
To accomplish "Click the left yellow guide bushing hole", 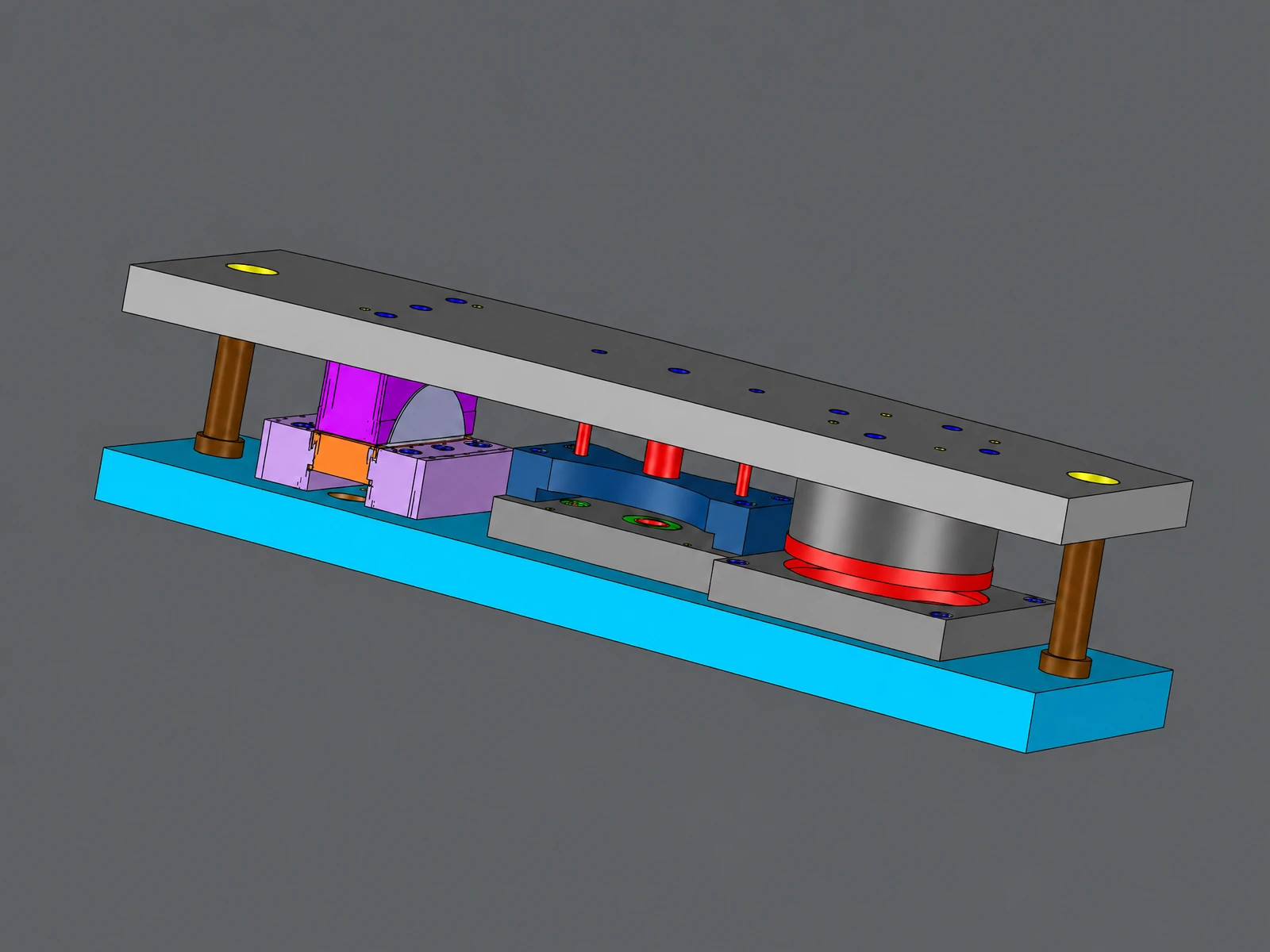I will point(252,270).
